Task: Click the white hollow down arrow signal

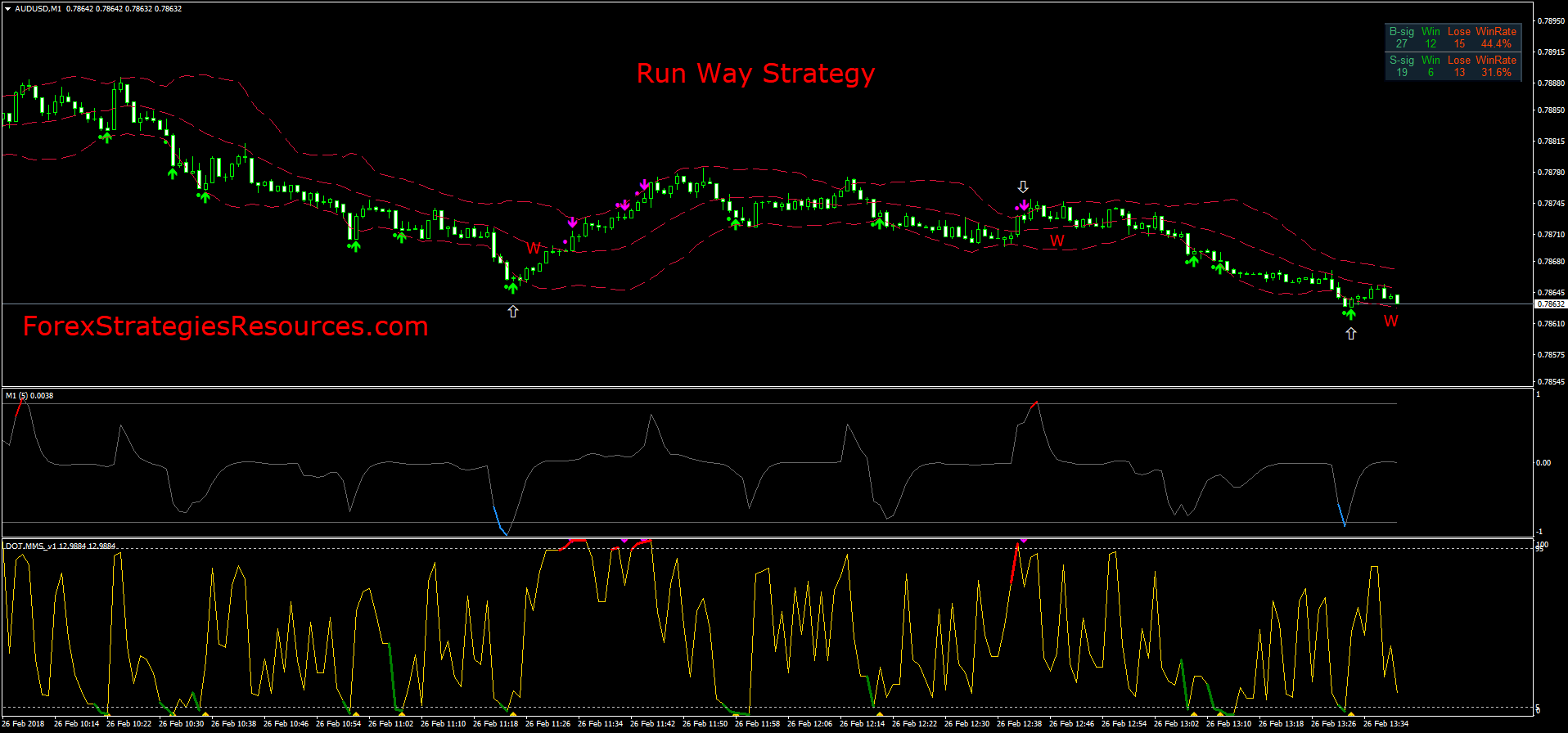Action: click(1023, 187)
